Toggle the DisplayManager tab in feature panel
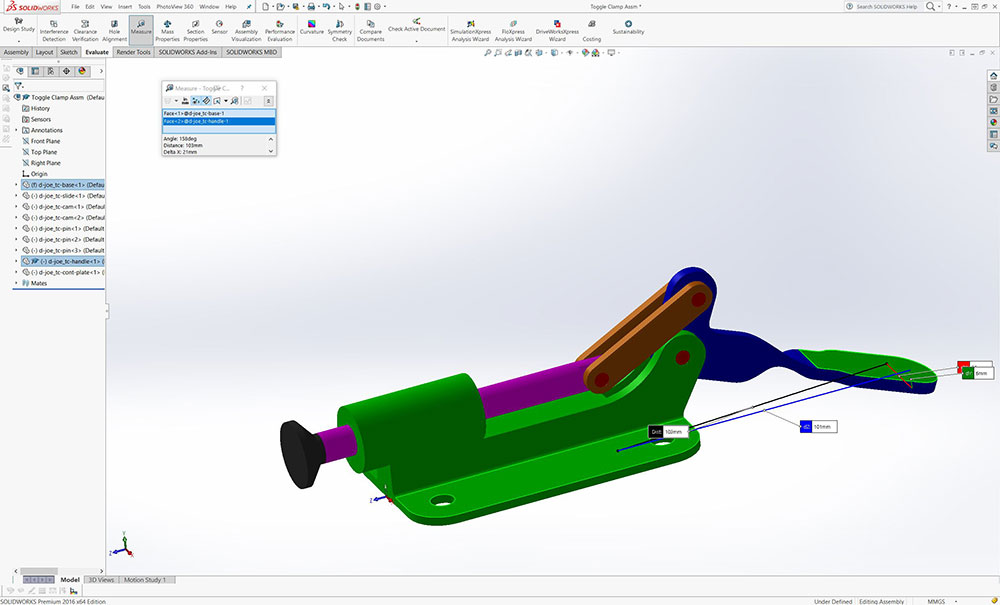1000x605 pixels. [x=82, y=71]
